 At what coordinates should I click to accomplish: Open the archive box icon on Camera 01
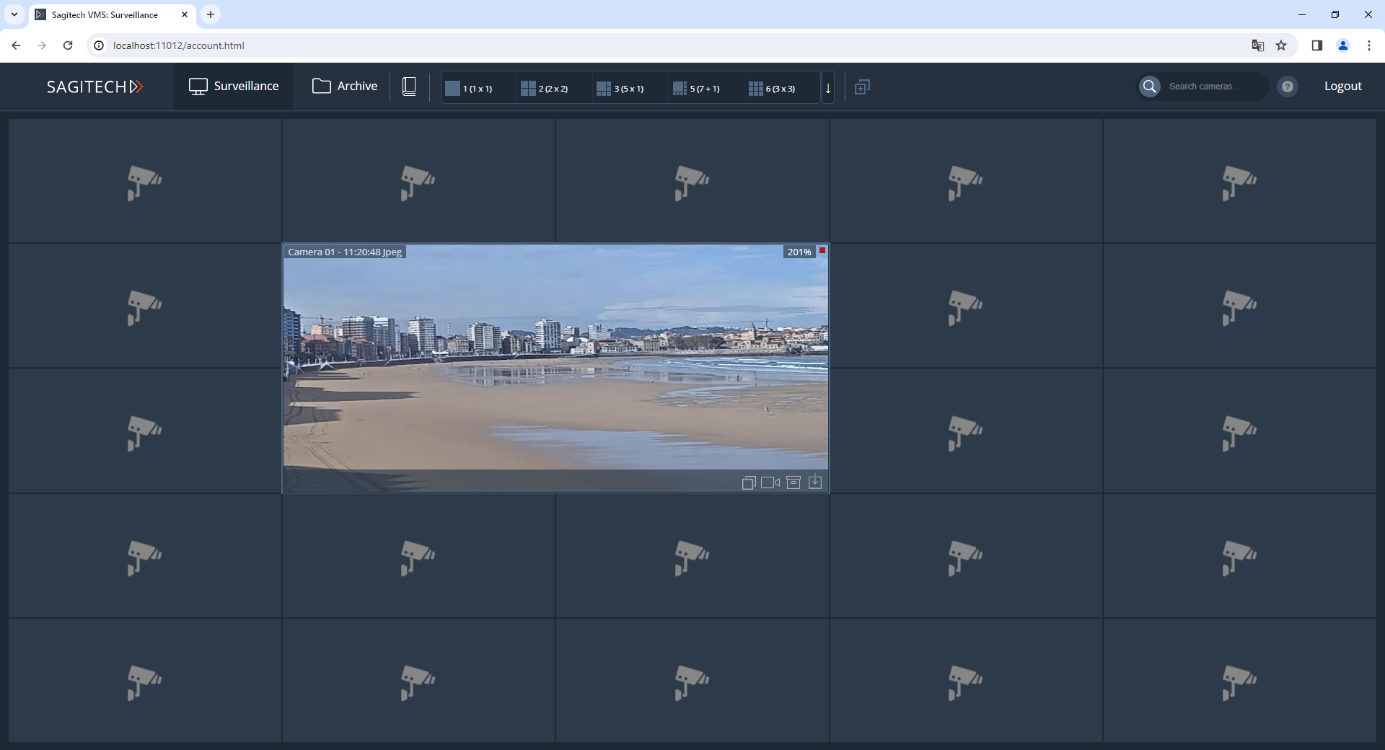point(793,483)
